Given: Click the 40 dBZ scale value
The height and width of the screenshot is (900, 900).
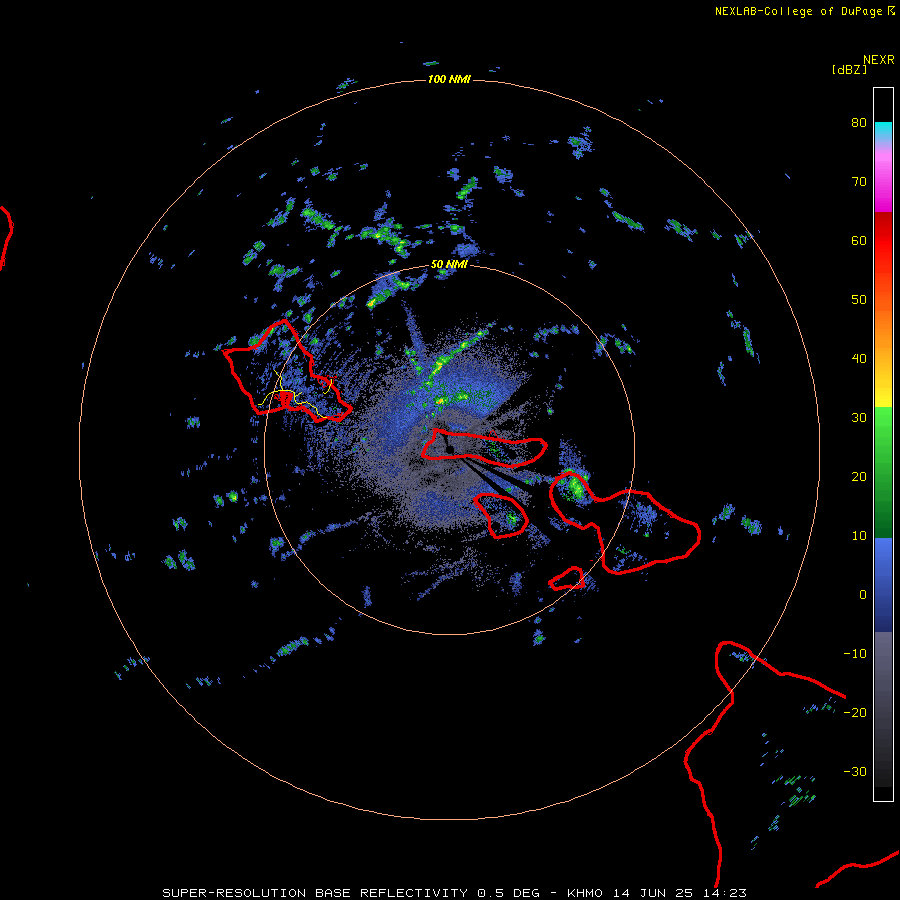Looking at the screenshot, I should coord(859,359).
